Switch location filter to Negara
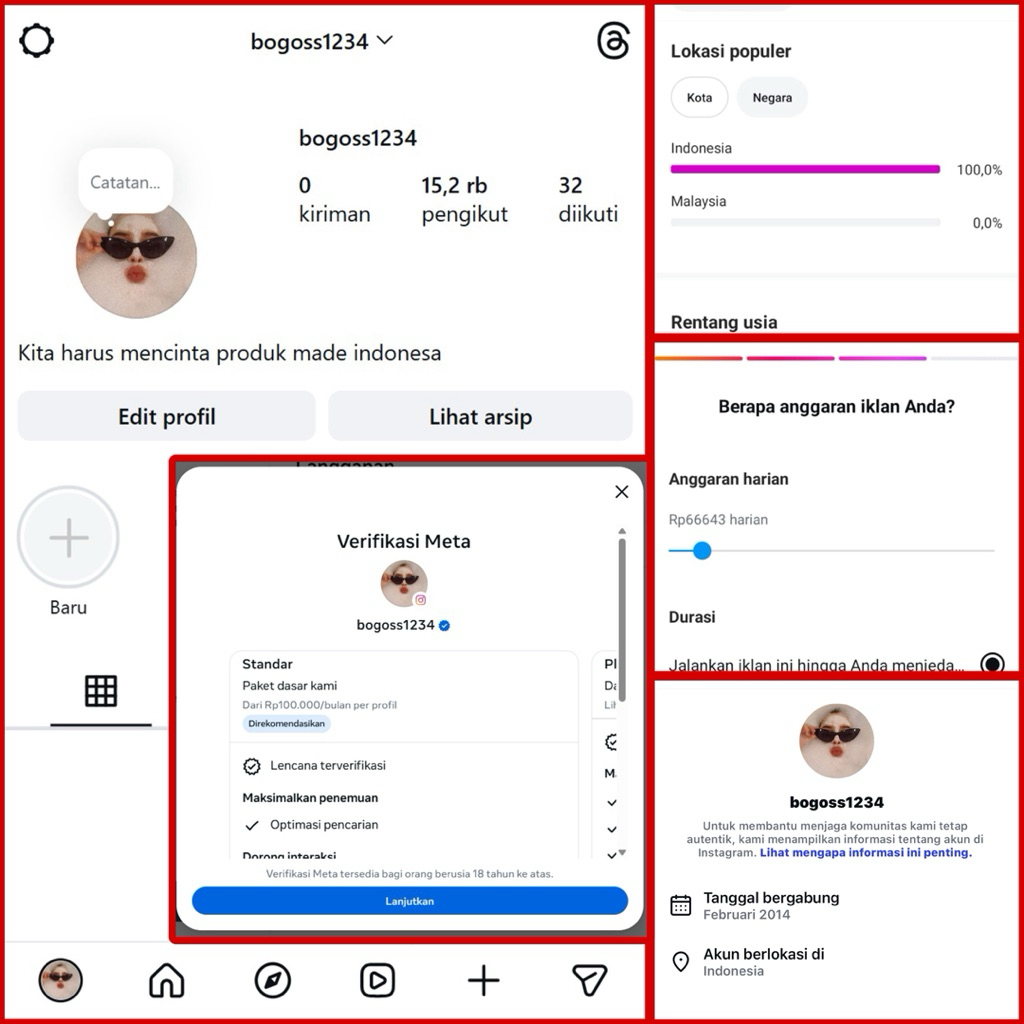Screen dimensions: 1024x1024 [x=772, y=97]
